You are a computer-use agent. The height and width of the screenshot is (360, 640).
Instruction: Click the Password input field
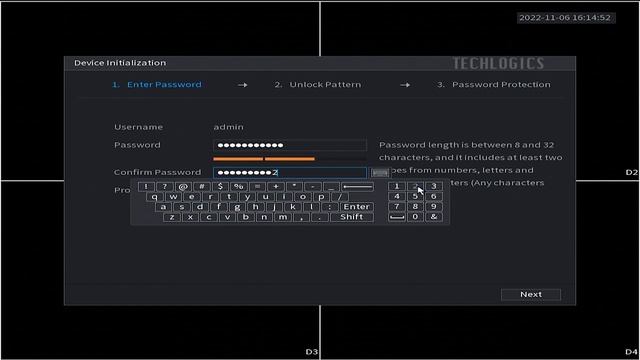290,145
